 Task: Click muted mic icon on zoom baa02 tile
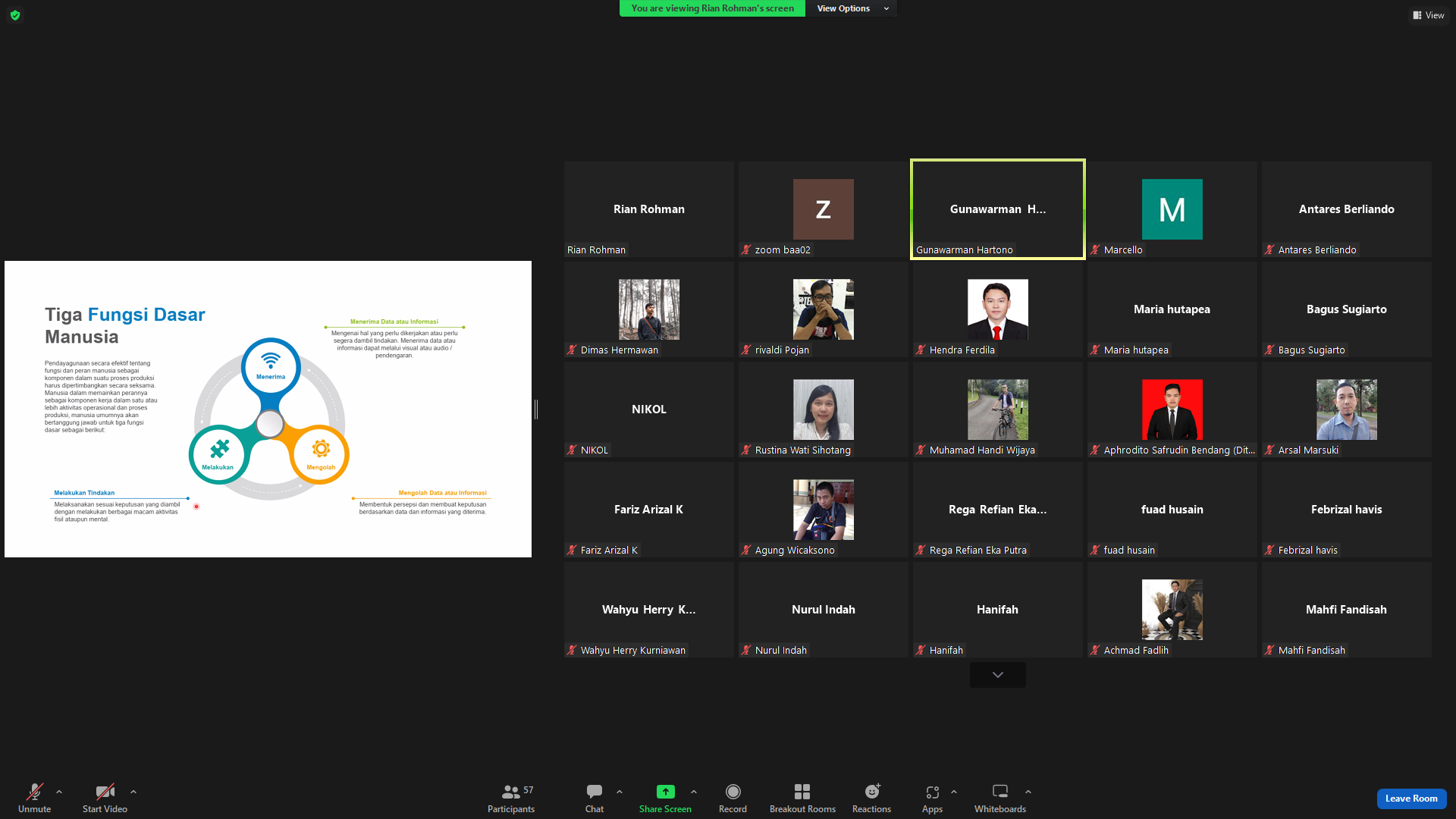(x=746, y=249)
